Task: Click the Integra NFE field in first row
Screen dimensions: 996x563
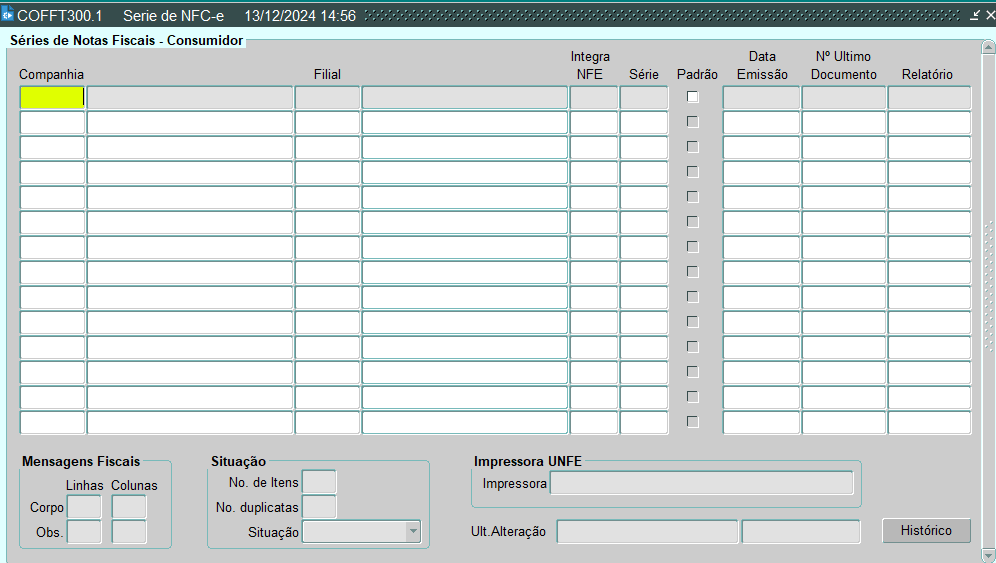Action: pyautogui.click(x=594, y=97)
